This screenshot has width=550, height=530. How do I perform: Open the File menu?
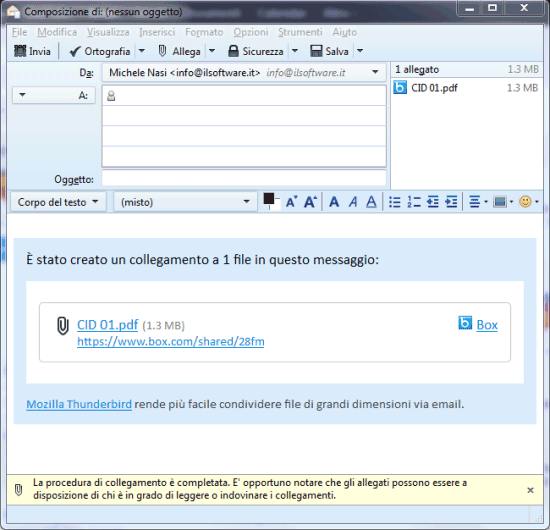click(19, 32)
